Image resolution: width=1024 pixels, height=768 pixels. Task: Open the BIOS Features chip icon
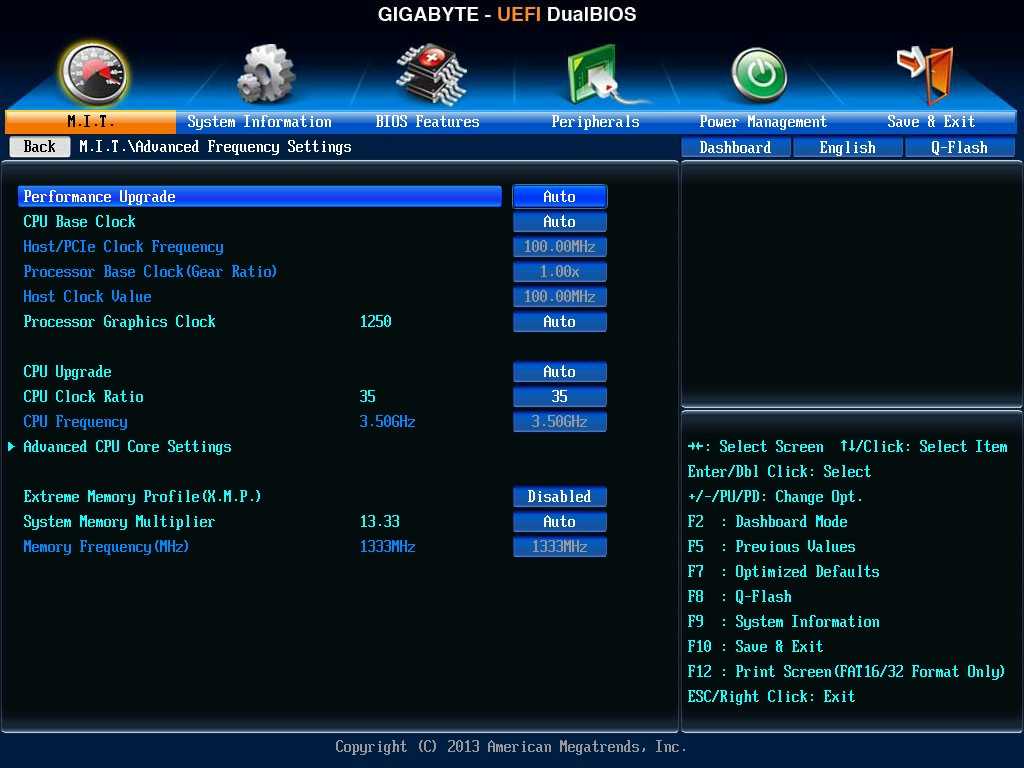tap(428, 74)
